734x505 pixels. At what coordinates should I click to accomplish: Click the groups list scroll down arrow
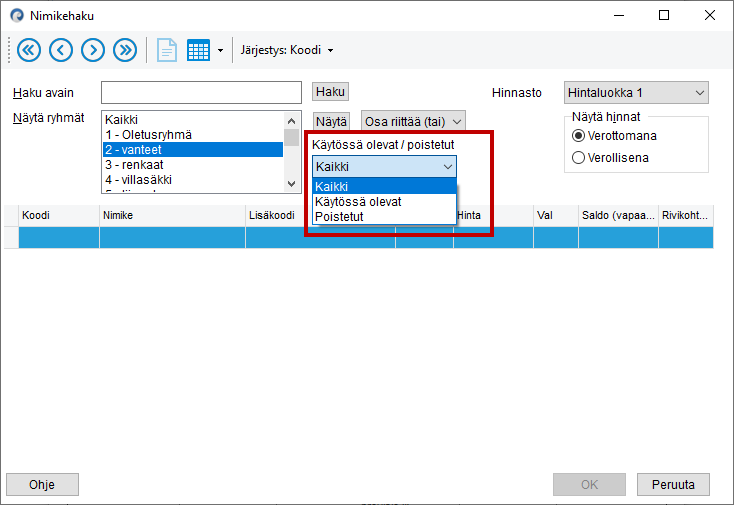click(292, 184)
